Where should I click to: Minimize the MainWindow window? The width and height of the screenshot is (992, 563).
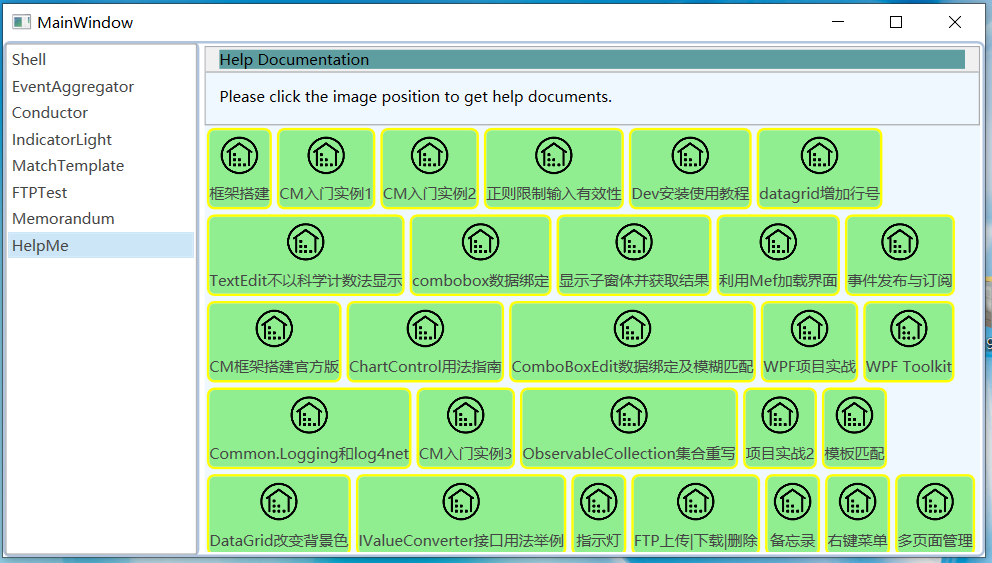838,22
